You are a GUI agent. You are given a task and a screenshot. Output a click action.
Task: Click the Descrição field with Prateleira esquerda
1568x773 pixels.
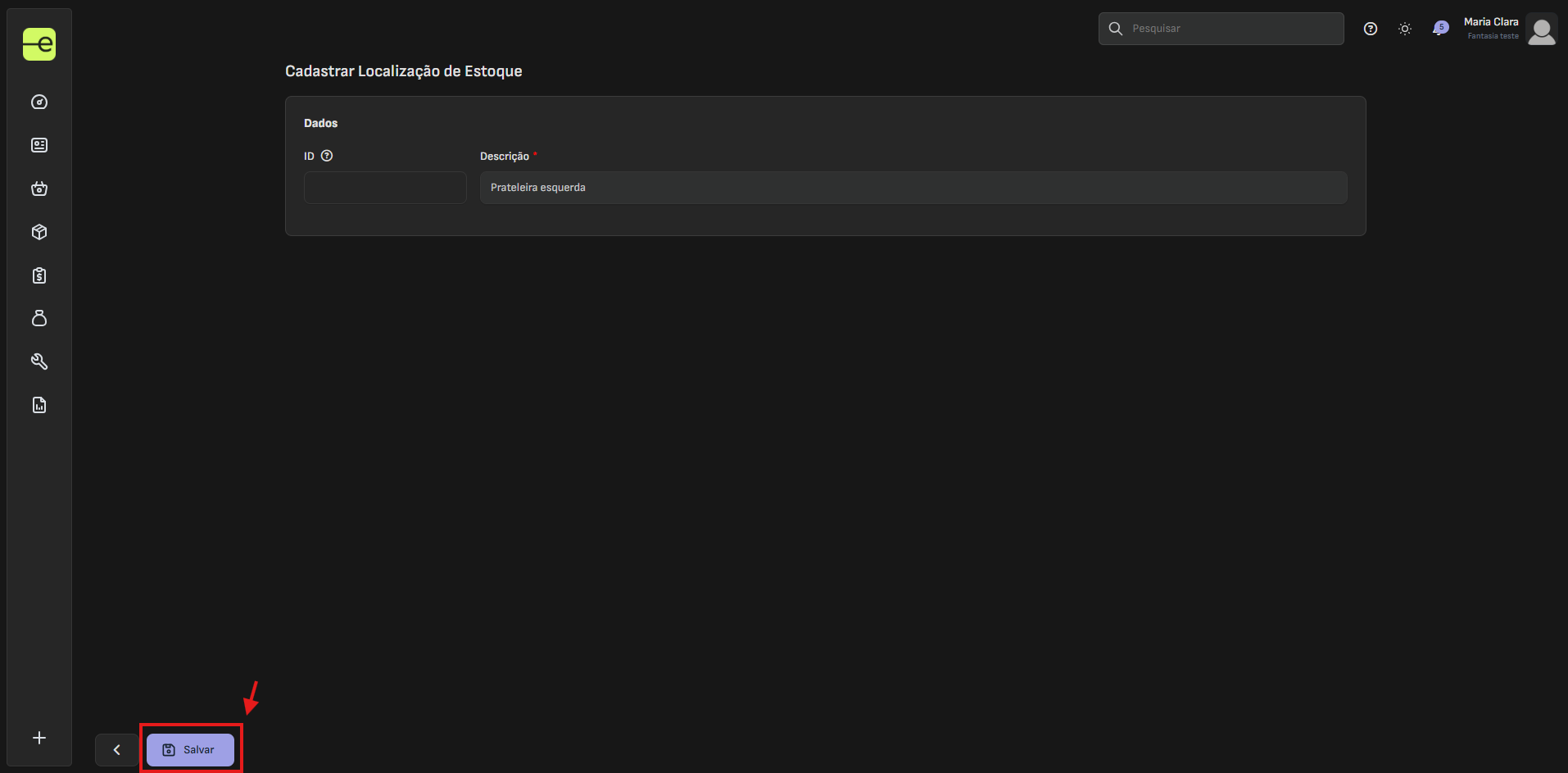tap(913, 188)
